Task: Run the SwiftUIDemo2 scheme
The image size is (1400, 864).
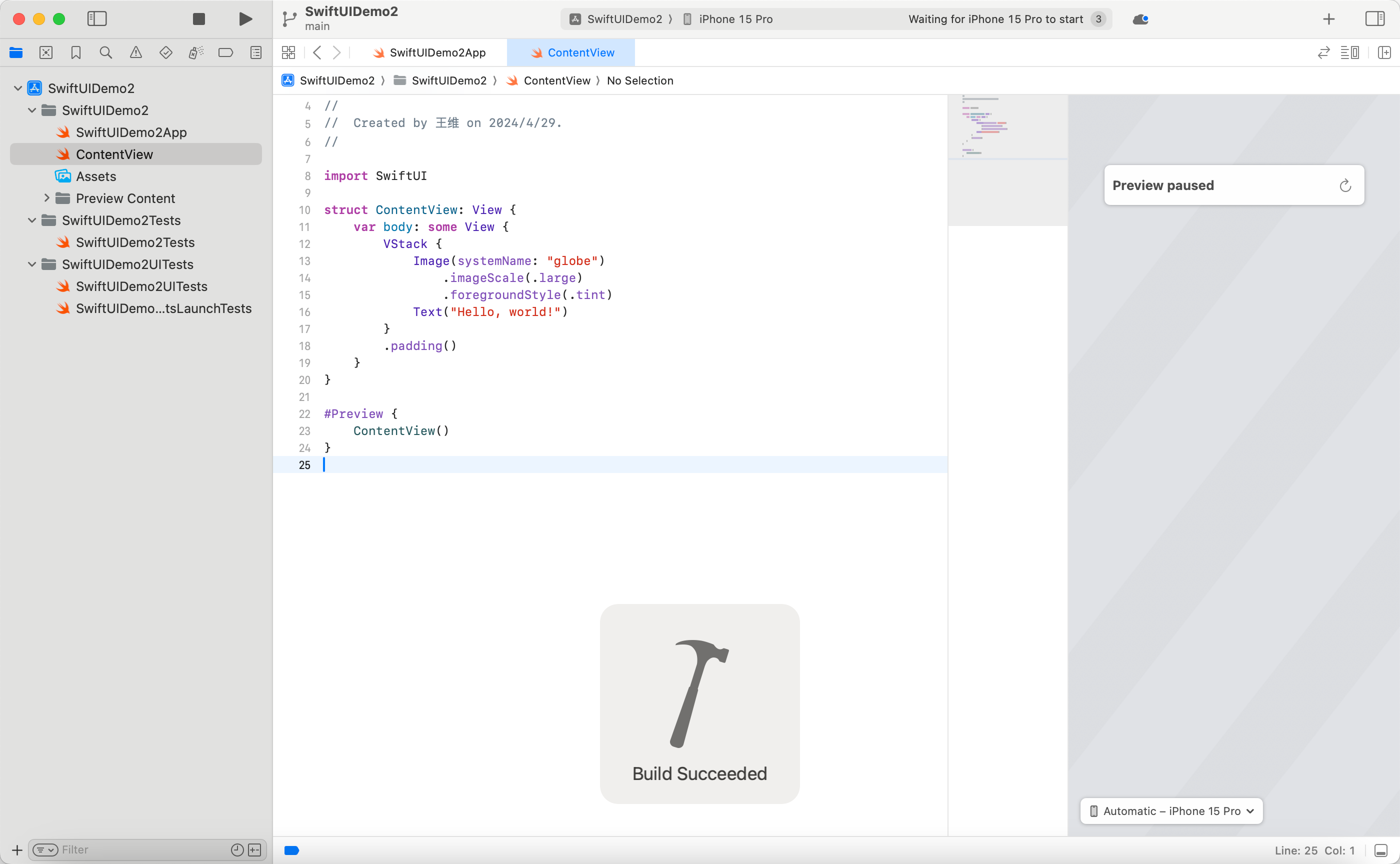Action: point(245,19)
